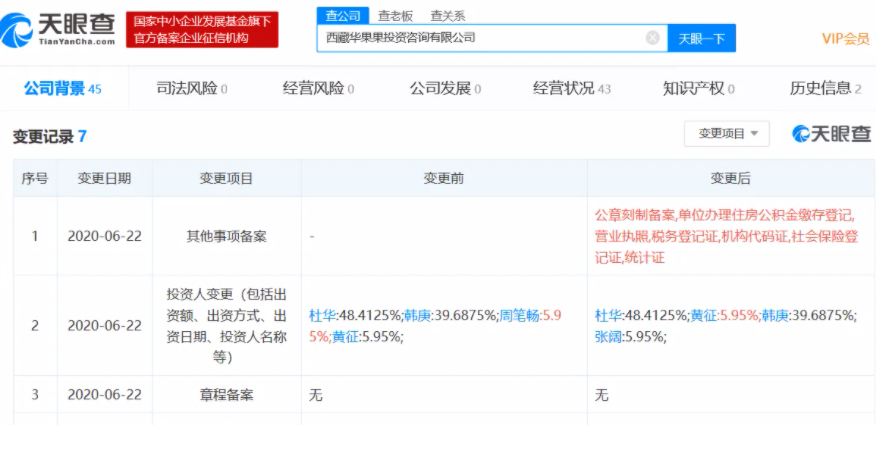Select the 查关系 search tab

click(x=447, y=16)
